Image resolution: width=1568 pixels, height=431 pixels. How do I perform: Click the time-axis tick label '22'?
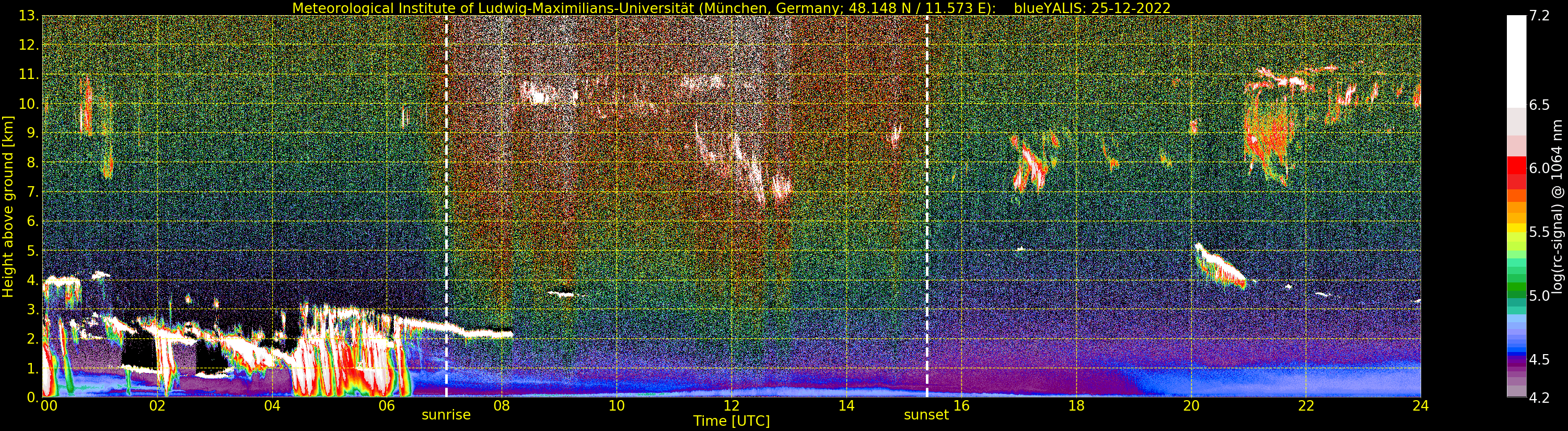[x=1306, y=405]
